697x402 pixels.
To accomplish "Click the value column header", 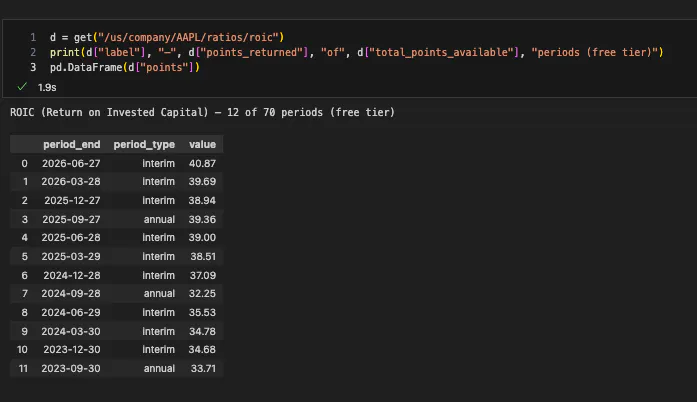I will click(202, 145).
